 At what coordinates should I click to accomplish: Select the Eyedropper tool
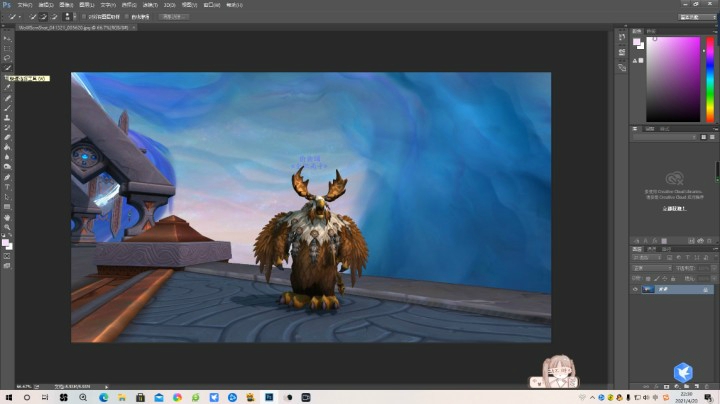(7, 88)
